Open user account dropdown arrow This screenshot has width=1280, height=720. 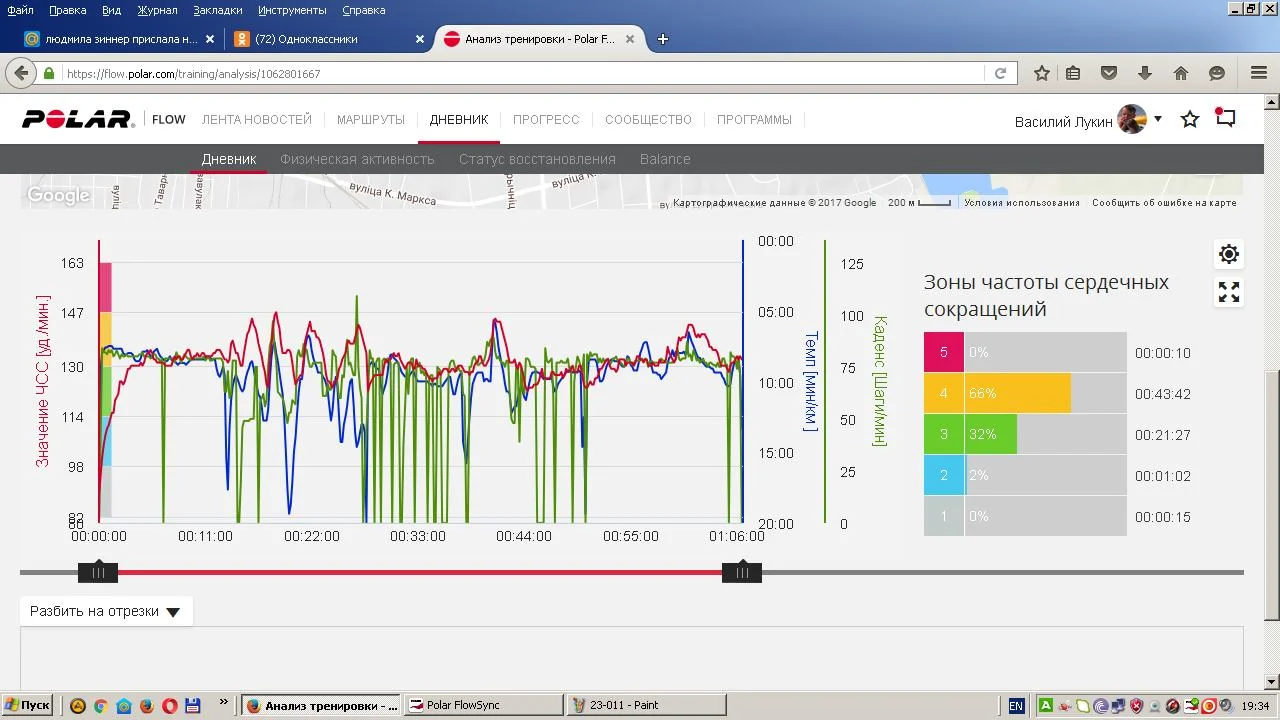pyautogui.click(x=1158, y=119)
